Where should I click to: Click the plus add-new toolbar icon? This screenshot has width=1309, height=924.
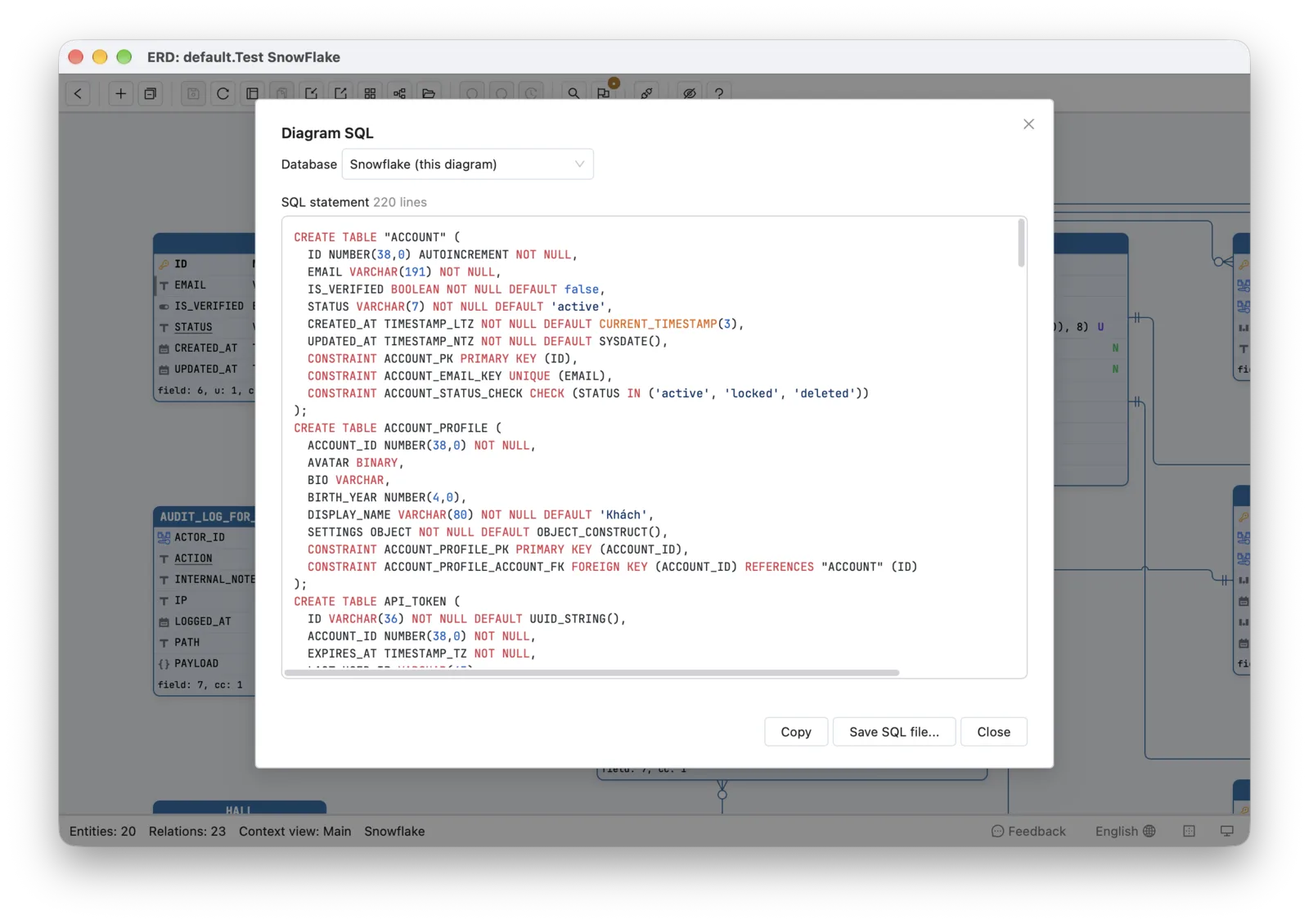[x=120, y=93]
